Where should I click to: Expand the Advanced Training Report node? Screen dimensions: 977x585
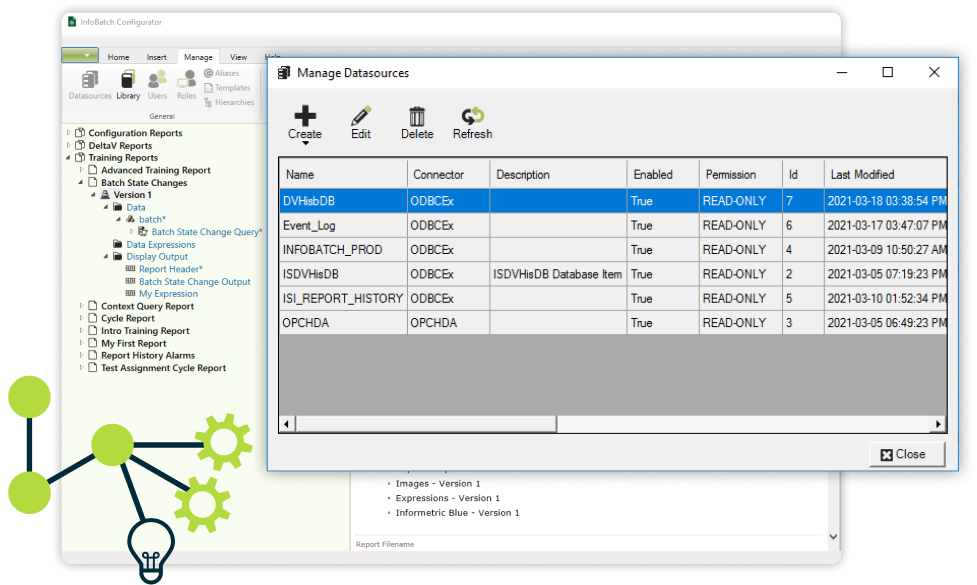coord(81,170)
